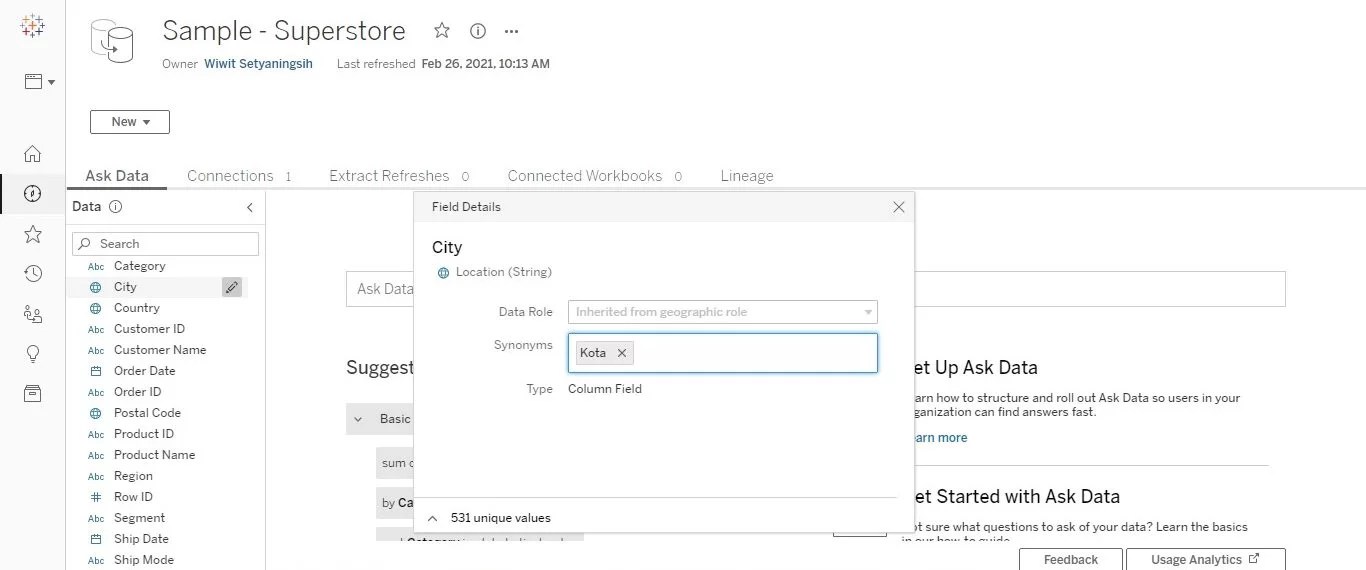Open the Explore compass icon
Screen dimensions: 1366x570
33,194
